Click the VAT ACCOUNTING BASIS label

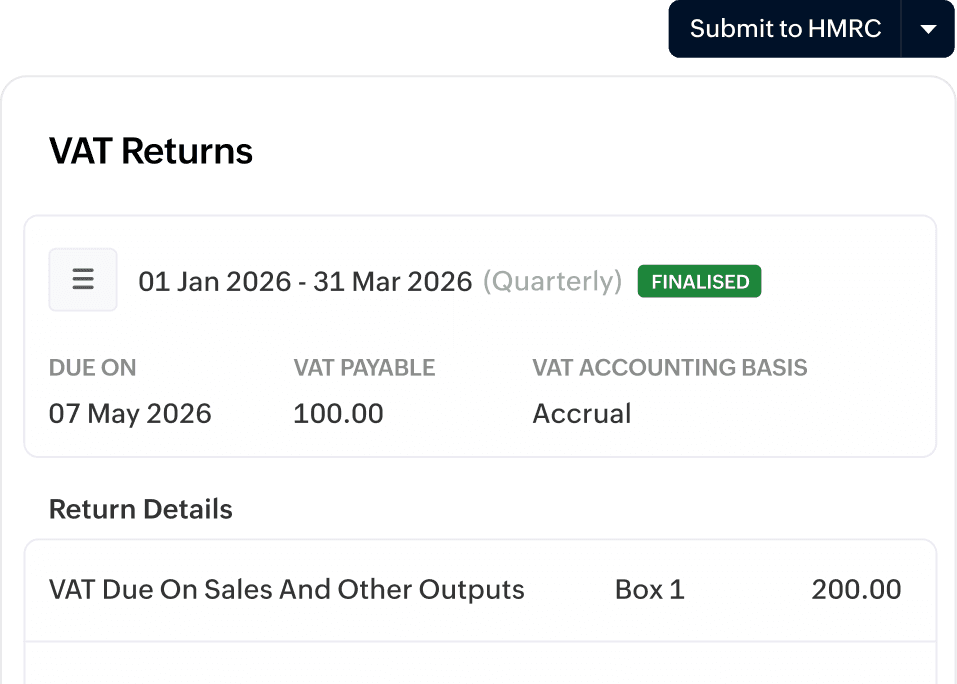point(669,368)
